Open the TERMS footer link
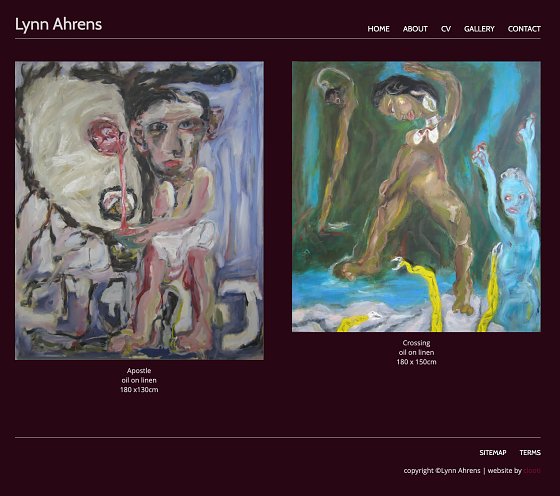 click(530, 452)
